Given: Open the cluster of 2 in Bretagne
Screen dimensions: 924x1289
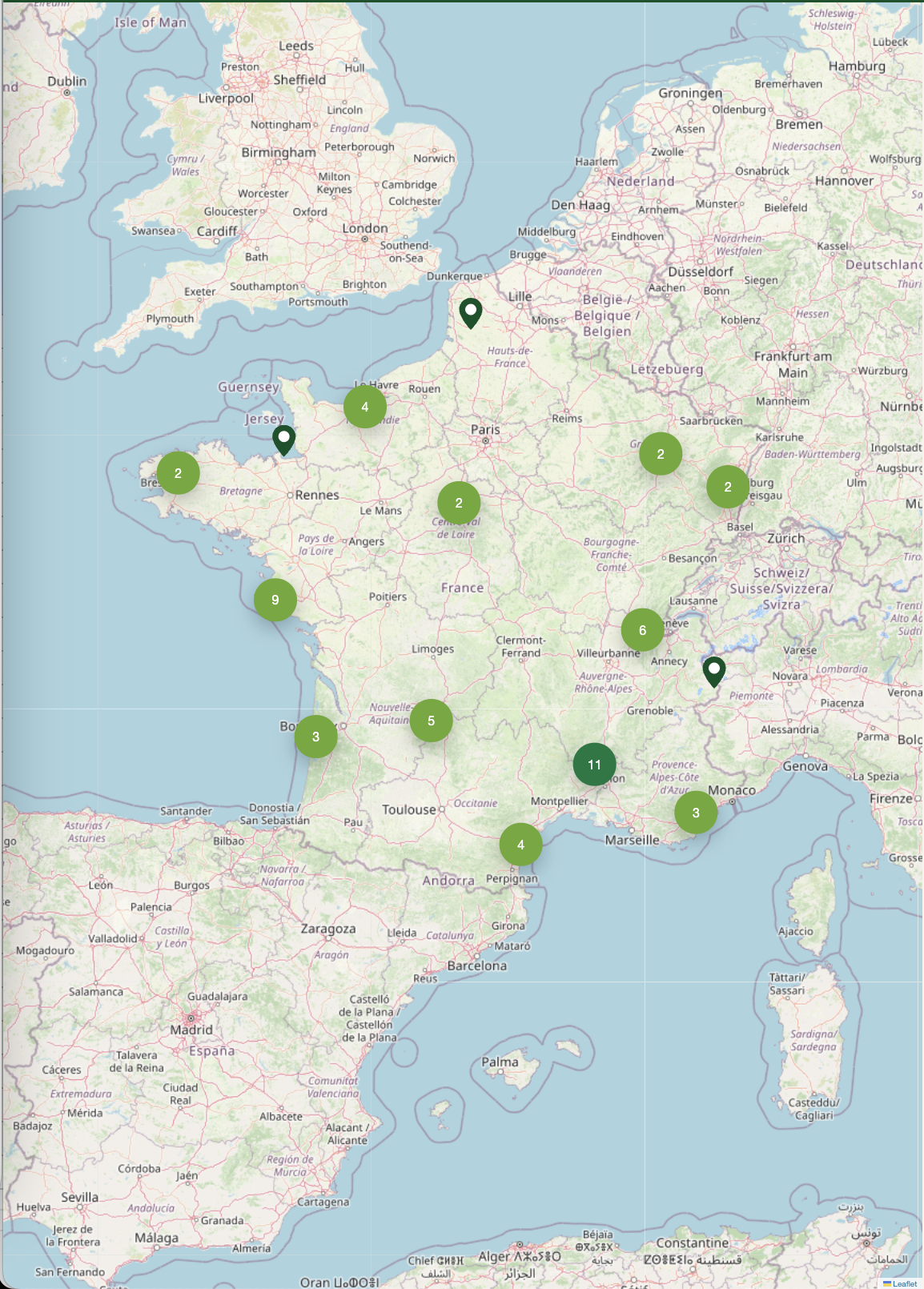Looking at the screenshot, I should pos(178,473).
